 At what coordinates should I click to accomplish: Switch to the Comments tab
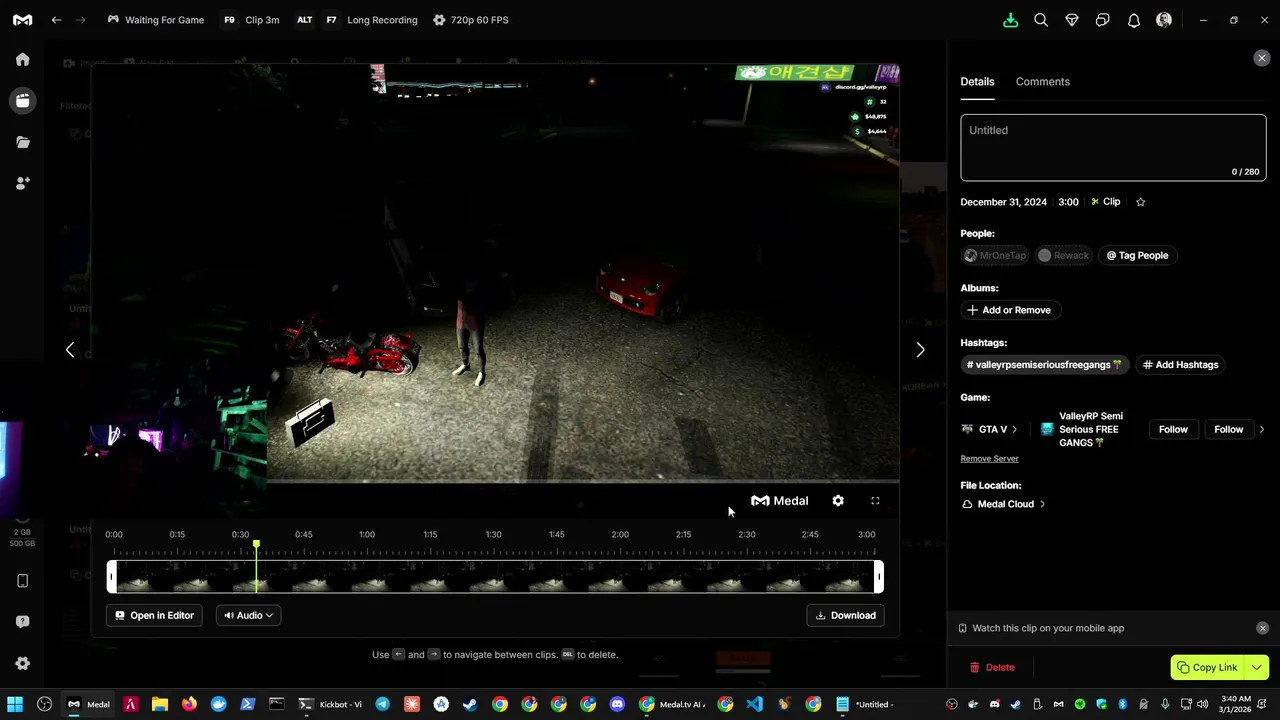coord(1042,82)
